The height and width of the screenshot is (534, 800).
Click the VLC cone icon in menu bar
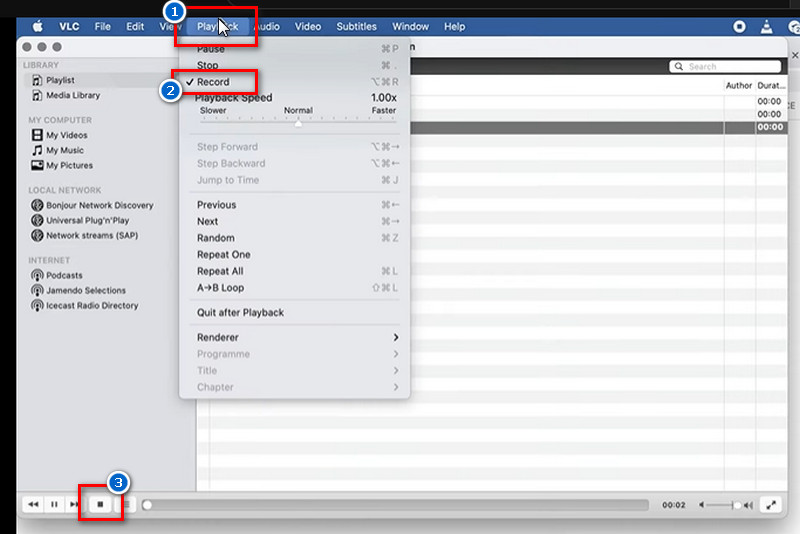pos(766,27)
